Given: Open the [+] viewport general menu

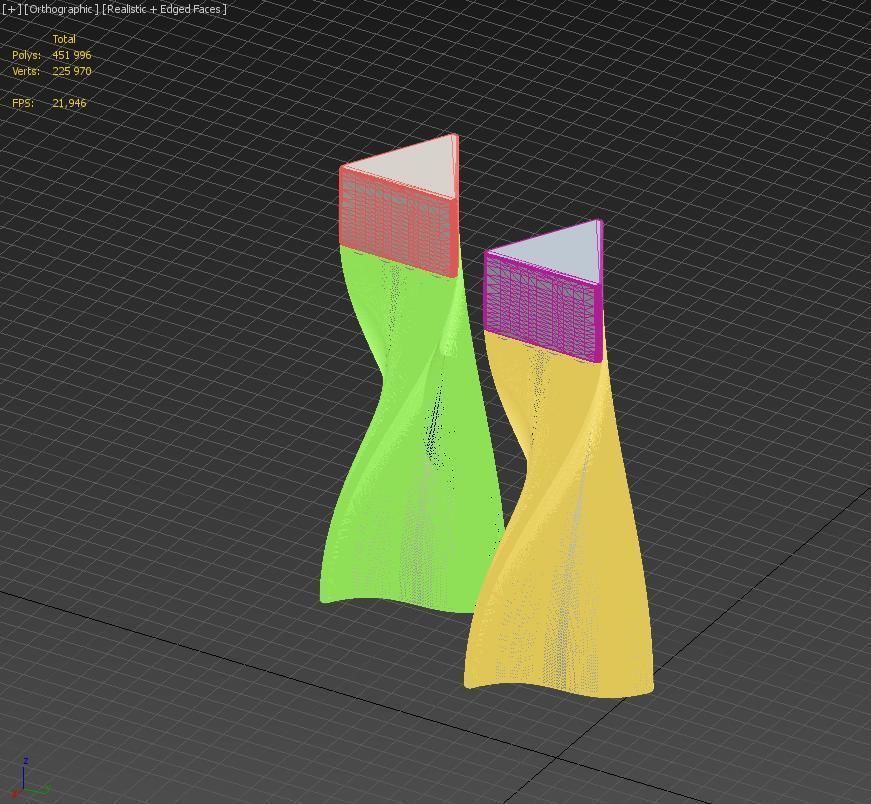Looking at the screenshot, I should click(11, 9).
